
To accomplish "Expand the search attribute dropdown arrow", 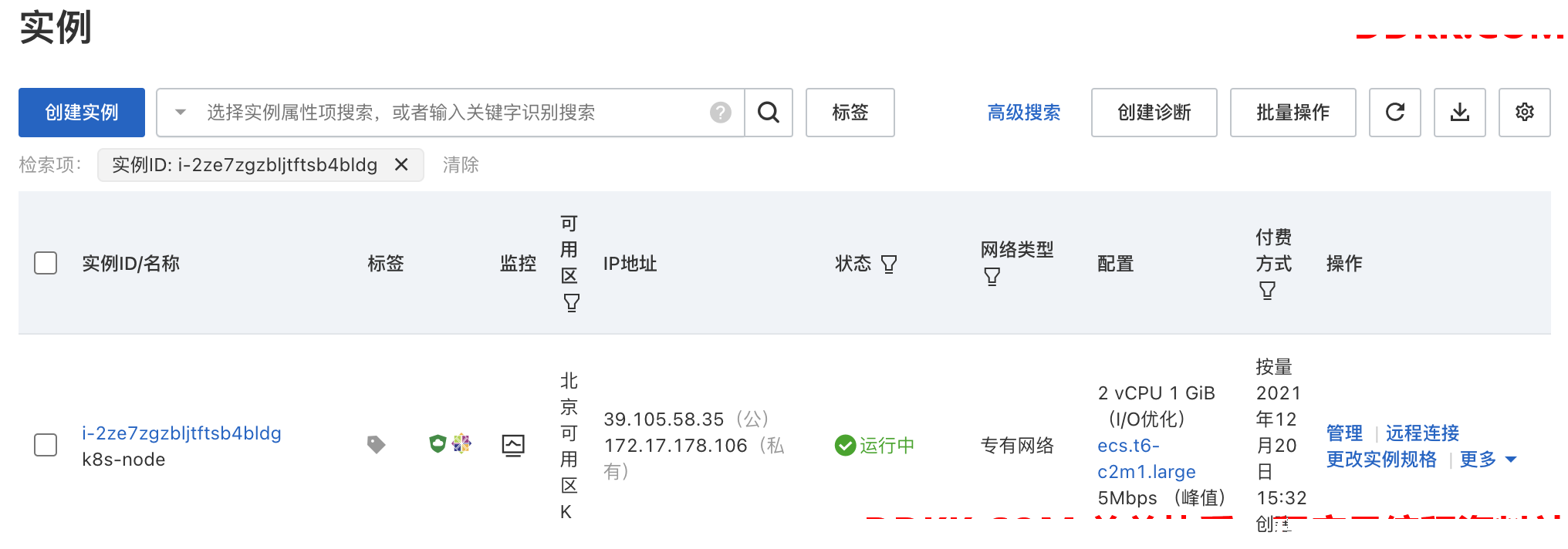I will coord(181,113).
